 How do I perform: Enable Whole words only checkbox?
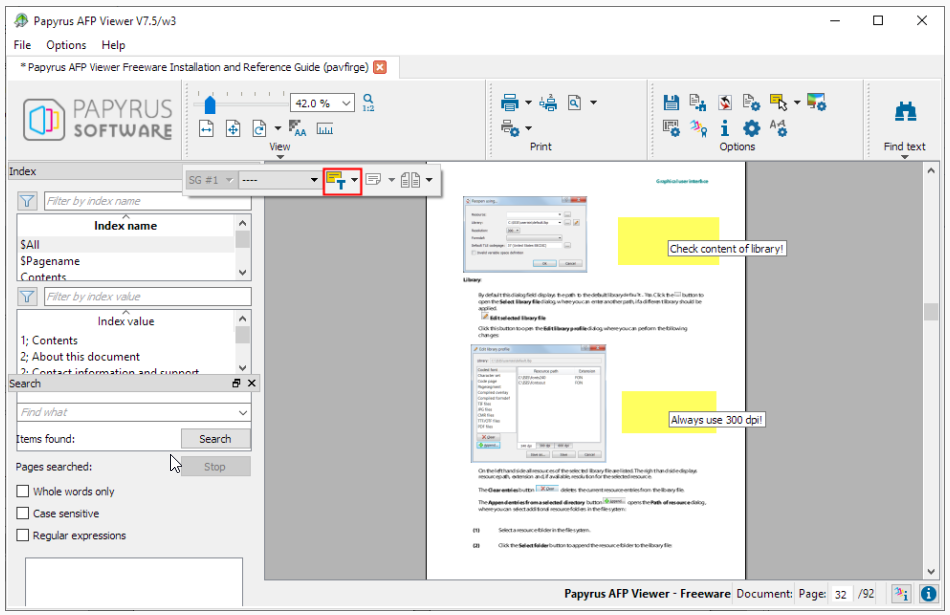tap(23, 491)
